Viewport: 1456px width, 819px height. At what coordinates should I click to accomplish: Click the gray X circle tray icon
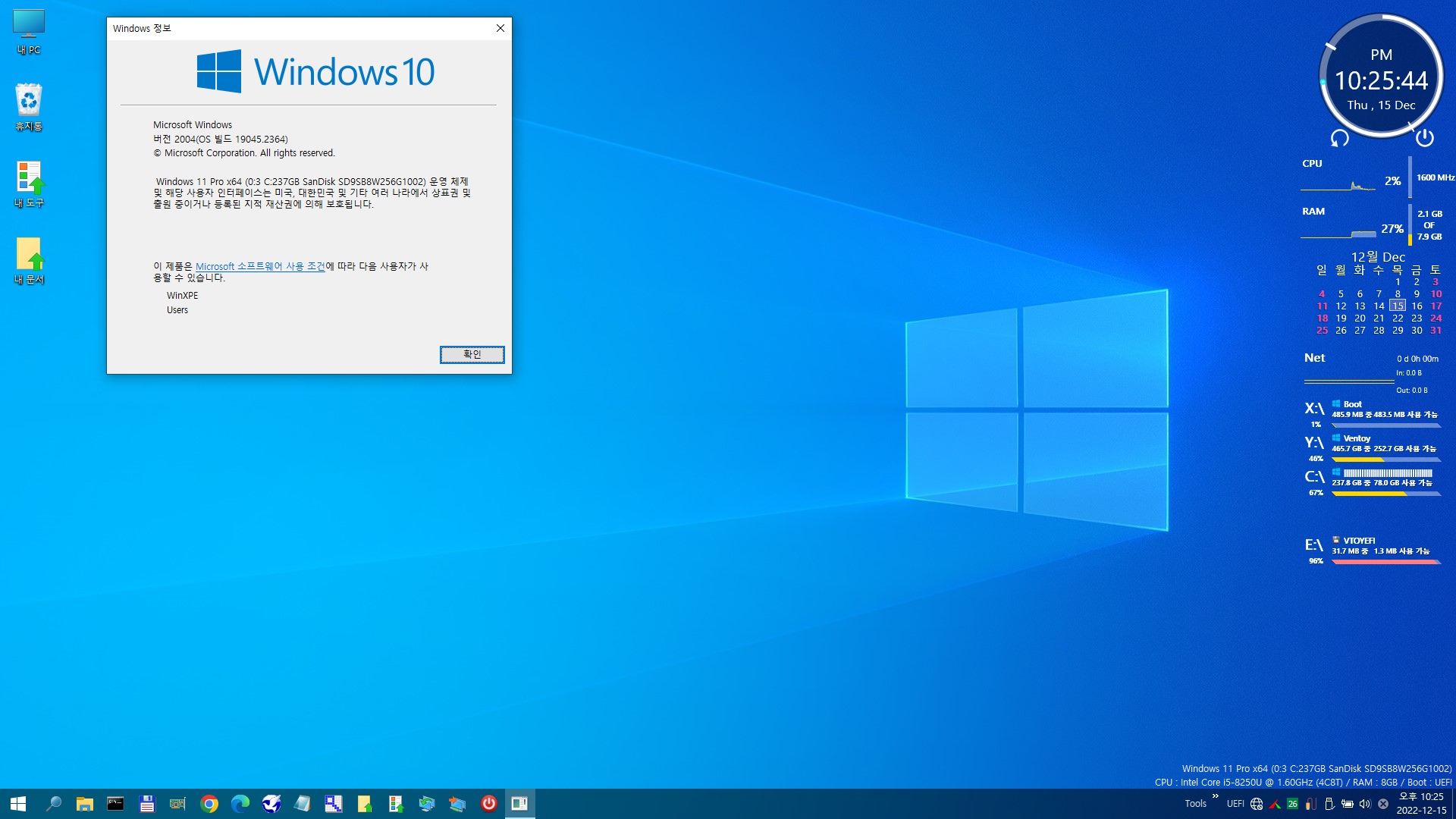pyautogui.click(x=1383, y=804)
